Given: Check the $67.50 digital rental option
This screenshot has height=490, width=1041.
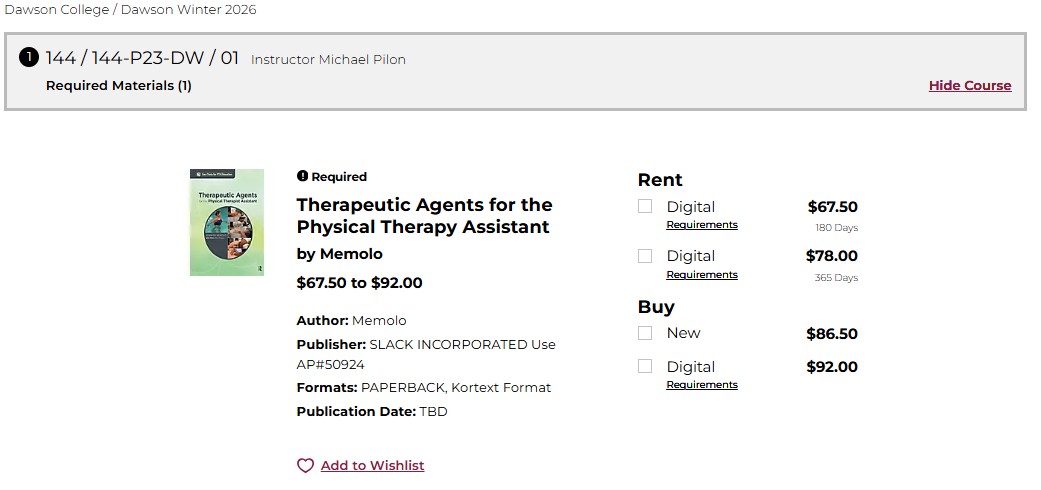Looking at the screenshot, I should click(x=645, y=206).
